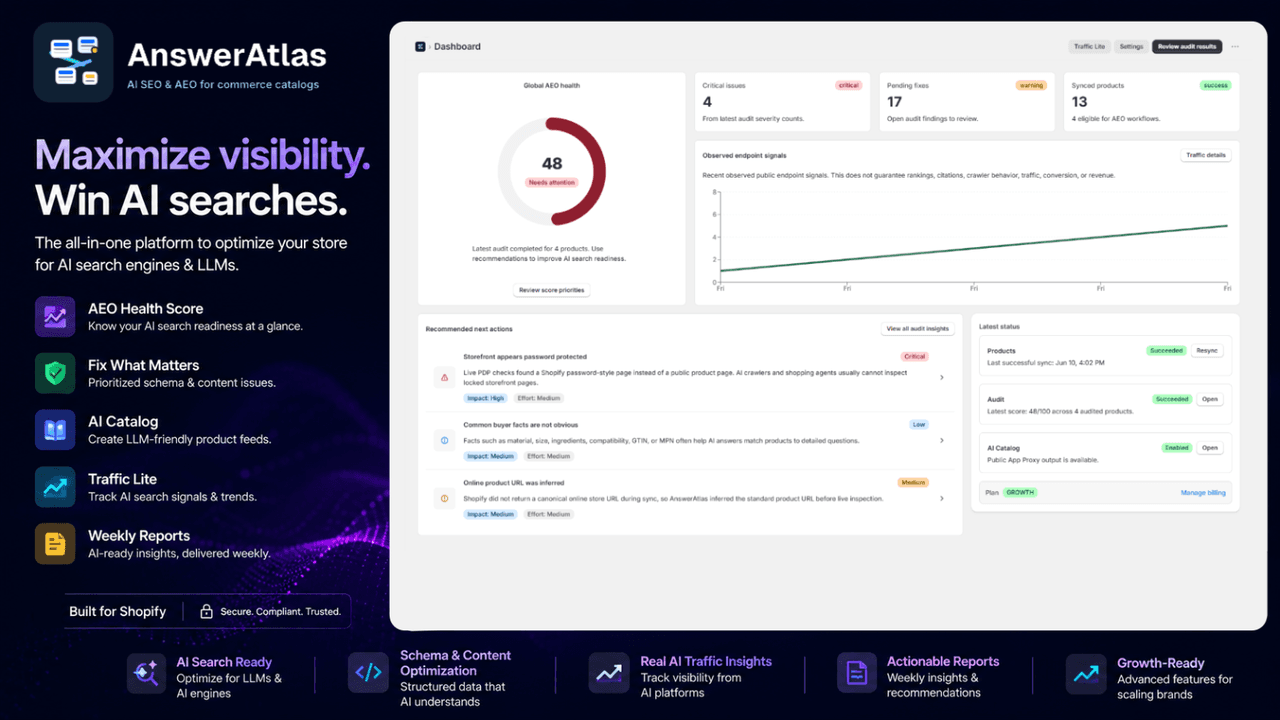Click the Low badge on buyer facts action
Screen dimensions: 1280x720
(919, 425)
